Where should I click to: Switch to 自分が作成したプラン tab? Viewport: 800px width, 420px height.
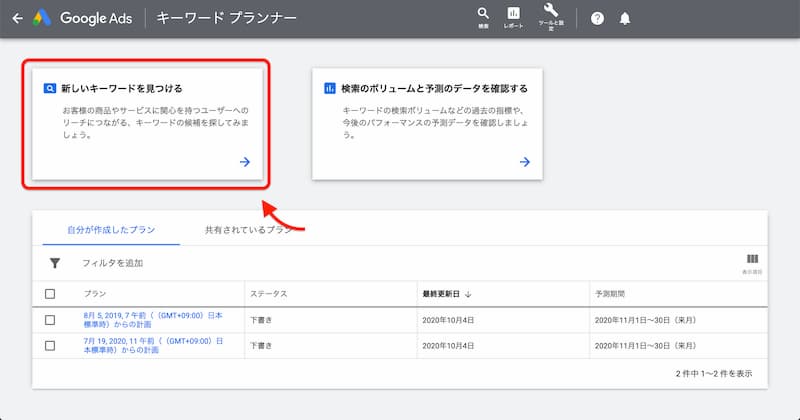[111, 230]
